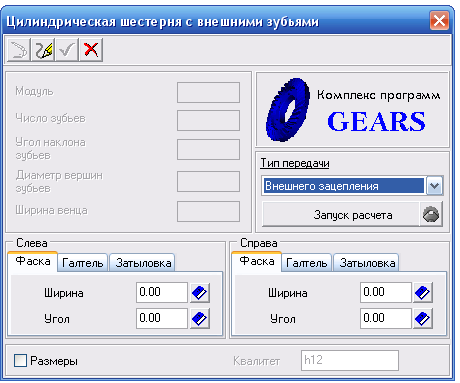Screen dimensions: 460x383
Task: Click the red X cancel toolbar icon
Action: click(91, 50)
